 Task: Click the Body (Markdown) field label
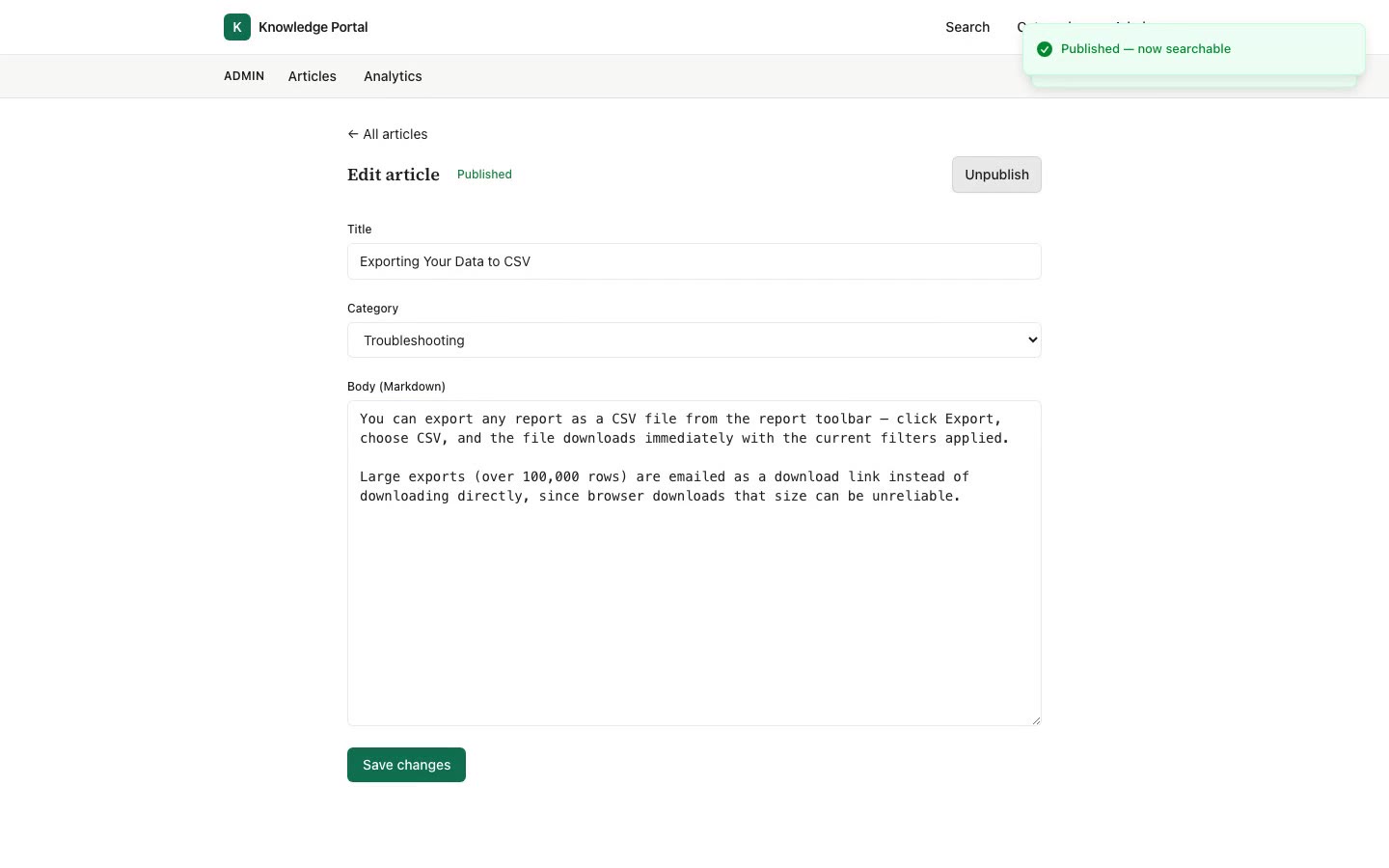click(396, 387)
